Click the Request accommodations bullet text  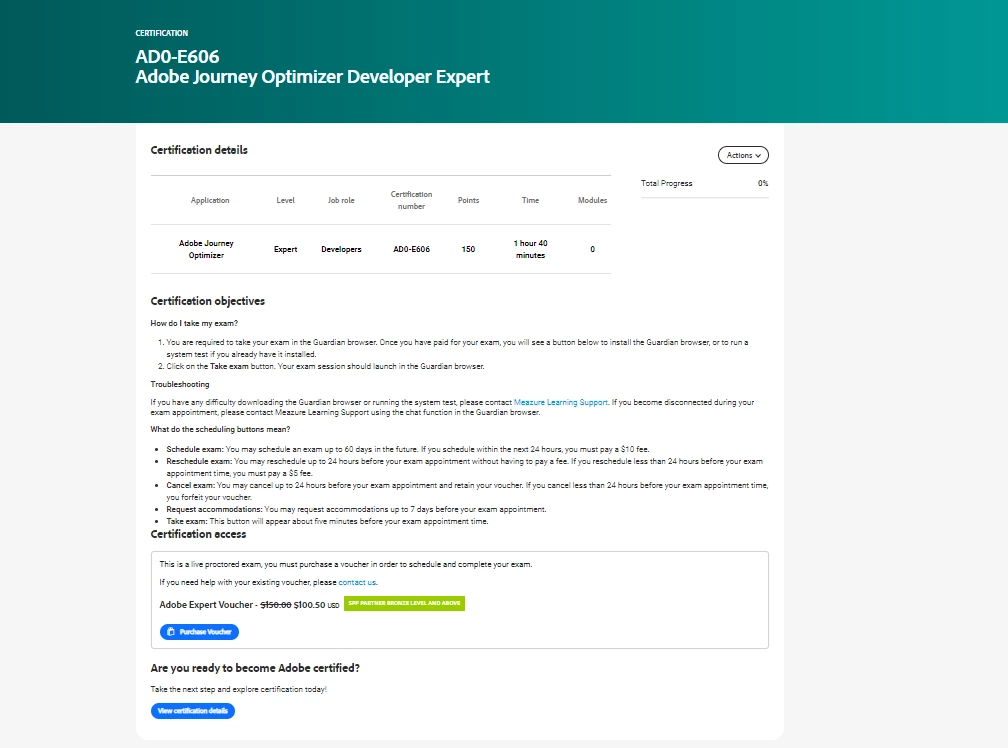(x=356, y=509)
